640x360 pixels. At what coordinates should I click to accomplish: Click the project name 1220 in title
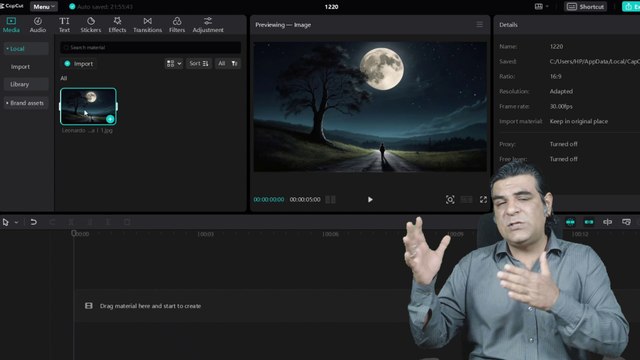pyautogui.click(x=331, y=7)
